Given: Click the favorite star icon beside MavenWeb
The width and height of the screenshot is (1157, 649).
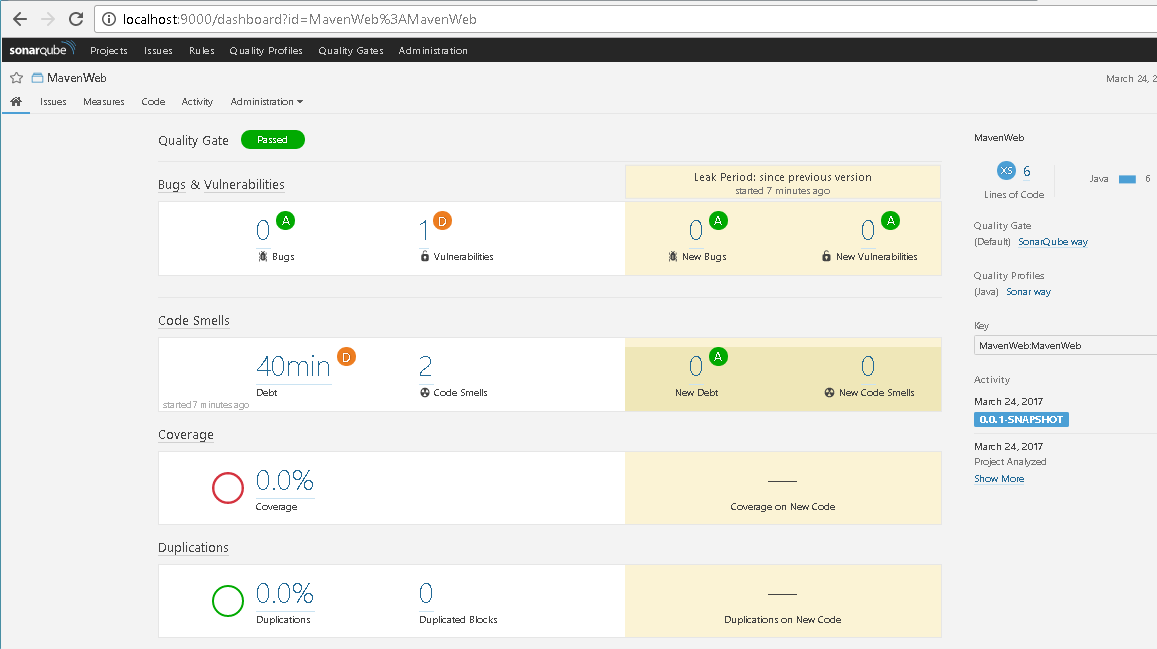Looking at the screenshot, I should pyautogui.click(x=16, y=78).
